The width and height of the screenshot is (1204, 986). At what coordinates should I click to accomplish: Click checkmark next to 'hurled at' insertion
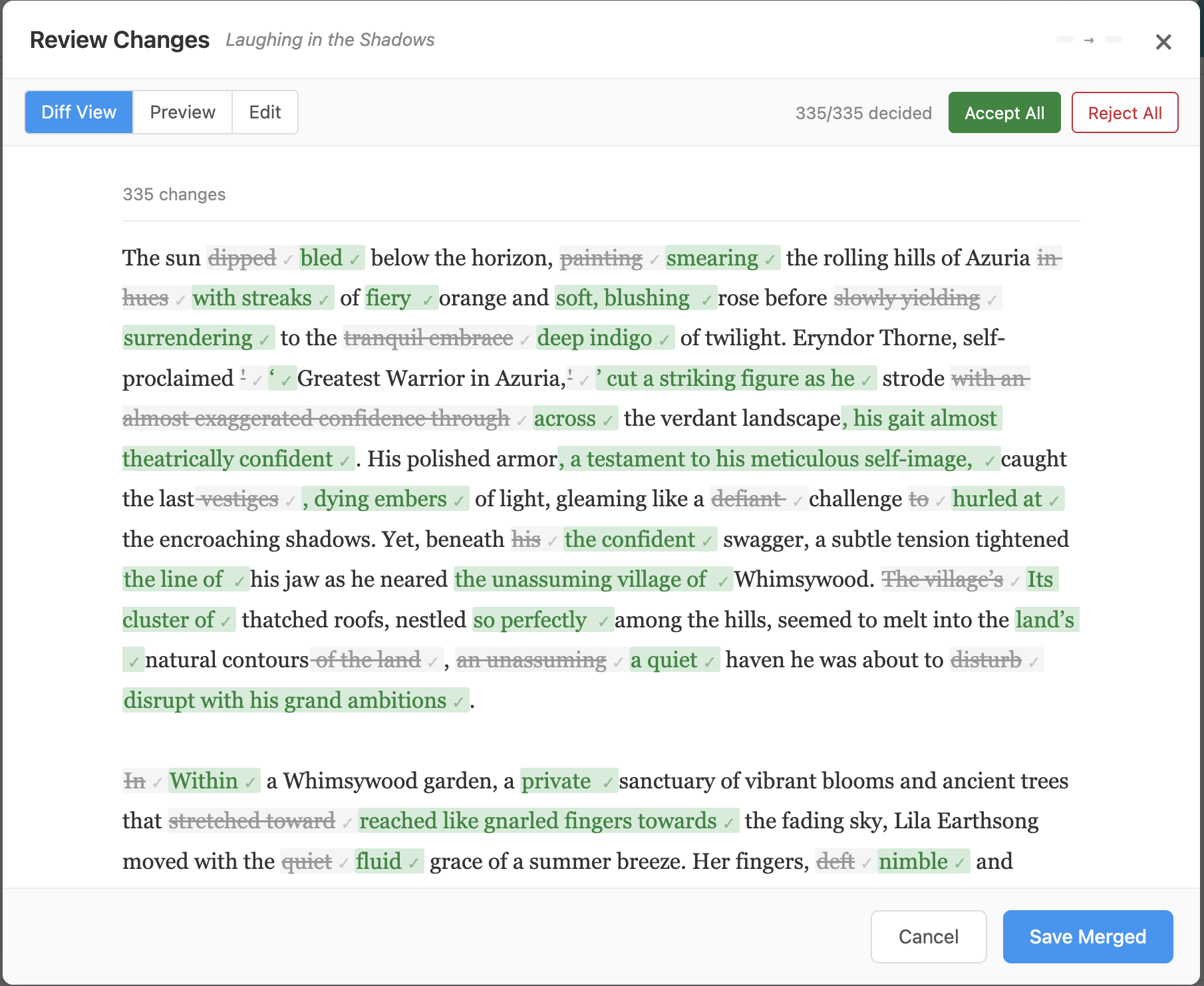point(1054,501)
